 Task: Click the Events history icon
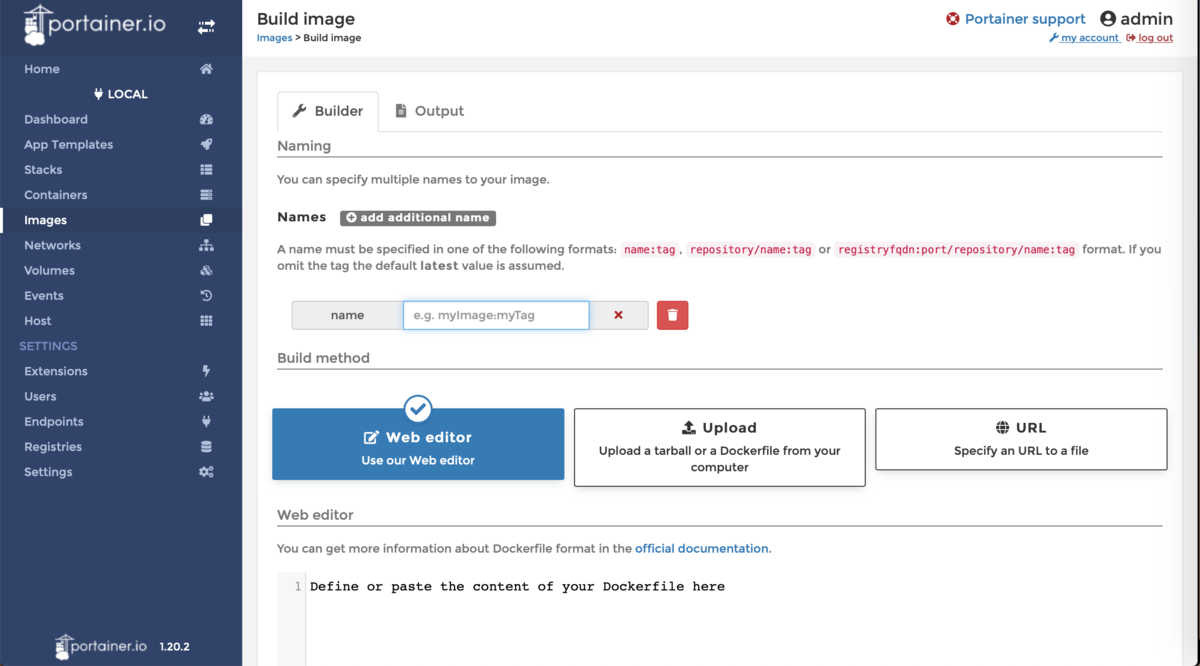[206, 296]
